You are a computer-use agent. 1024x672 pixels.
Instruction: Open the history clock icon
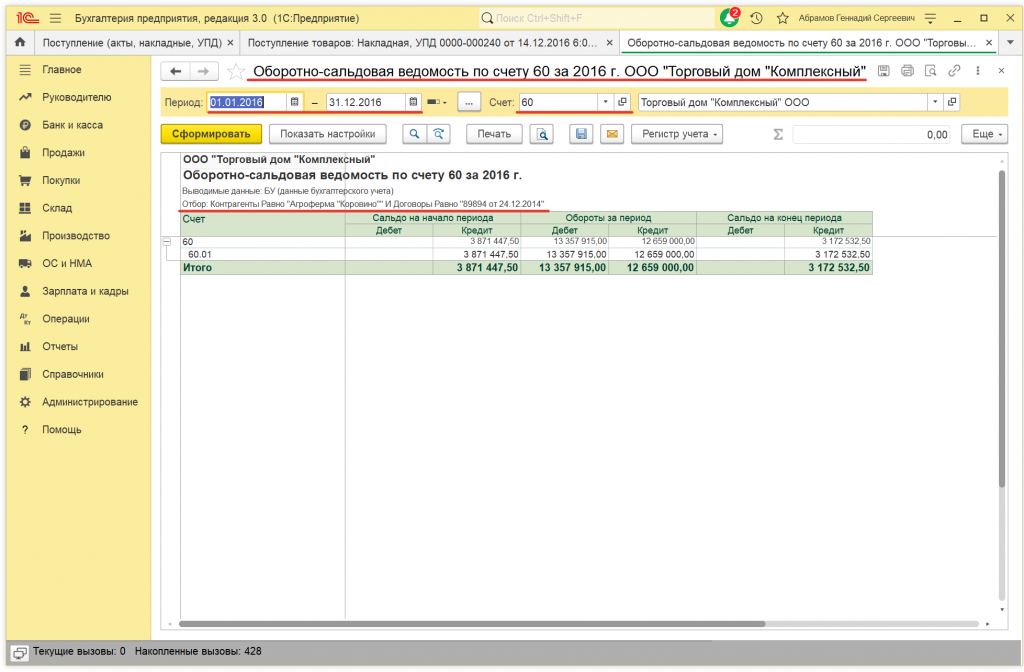click(x=756, y=18)
